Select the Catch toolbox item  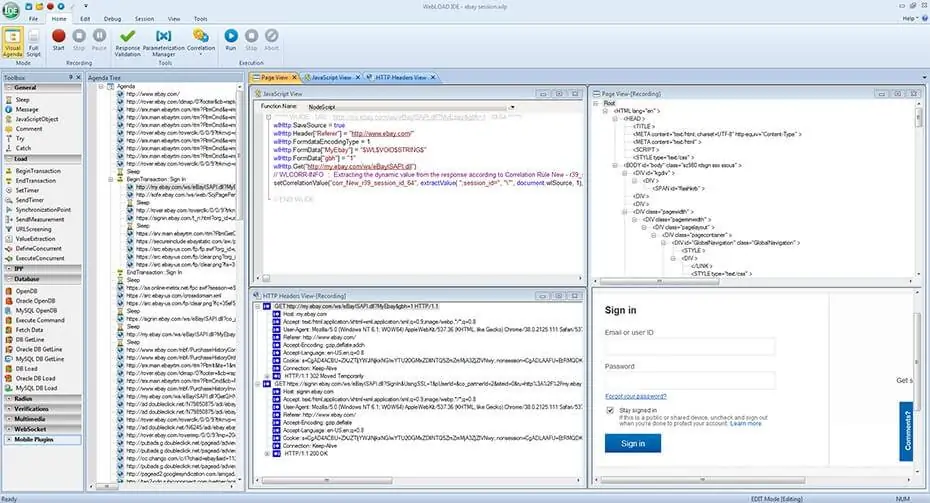23,148
